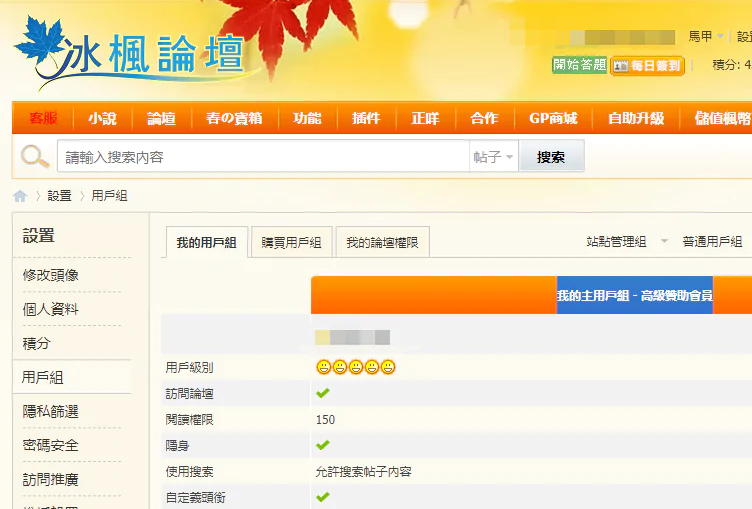
Task: Open the 正咩 nav item
Action: [x=425, y=118]
